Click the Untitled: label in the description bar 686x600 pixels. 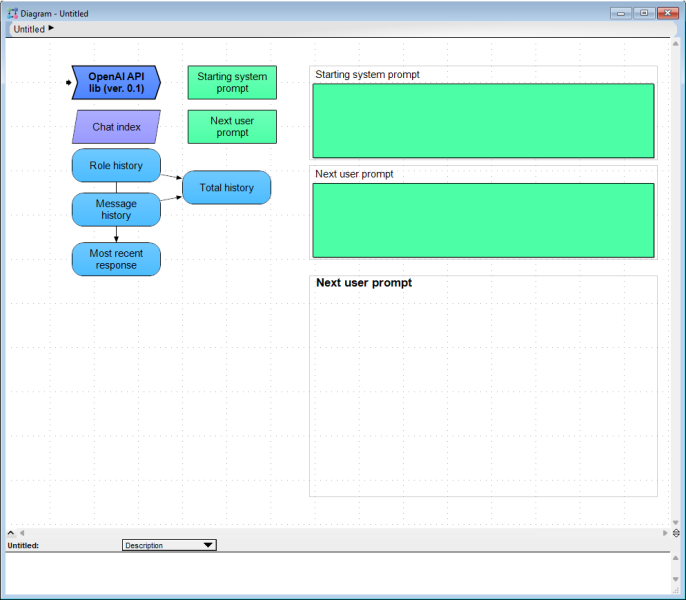point(23,546)
